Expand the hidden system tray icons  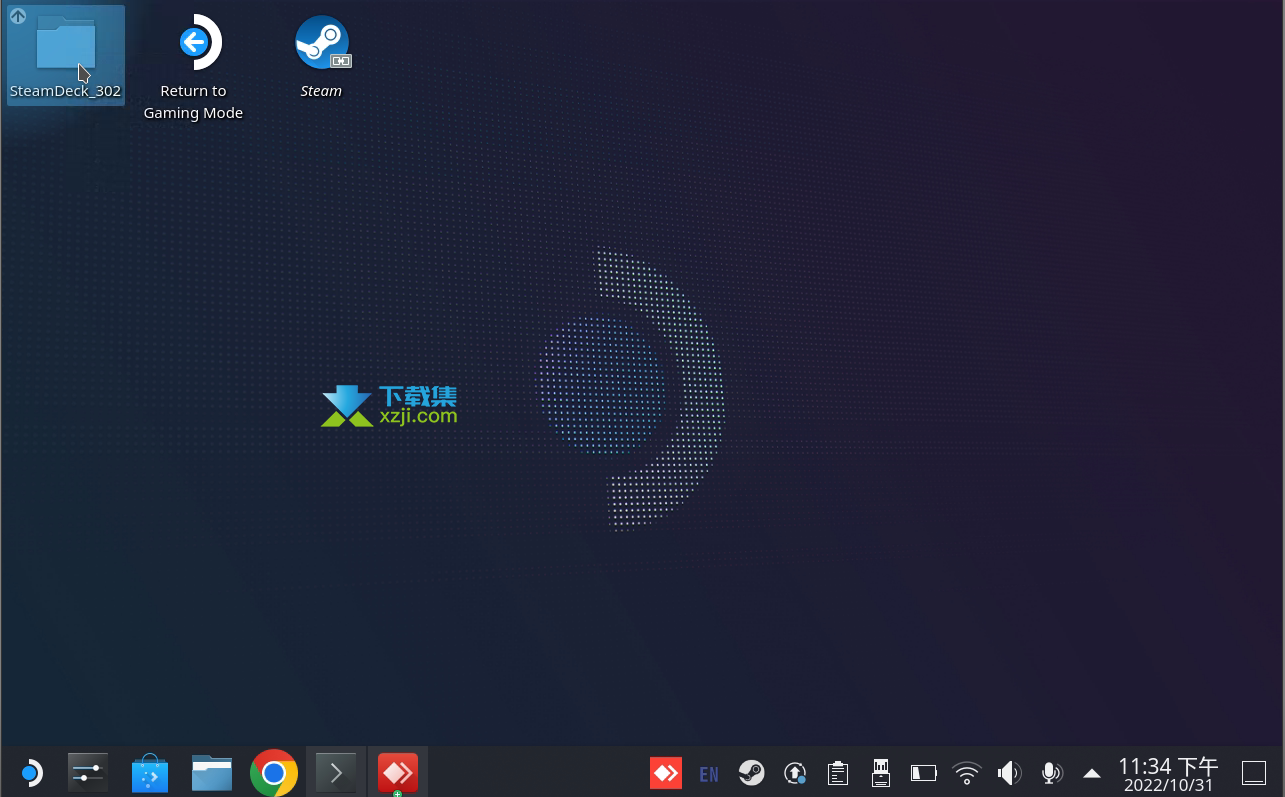pyautogui.click(x=1091, y=773)
